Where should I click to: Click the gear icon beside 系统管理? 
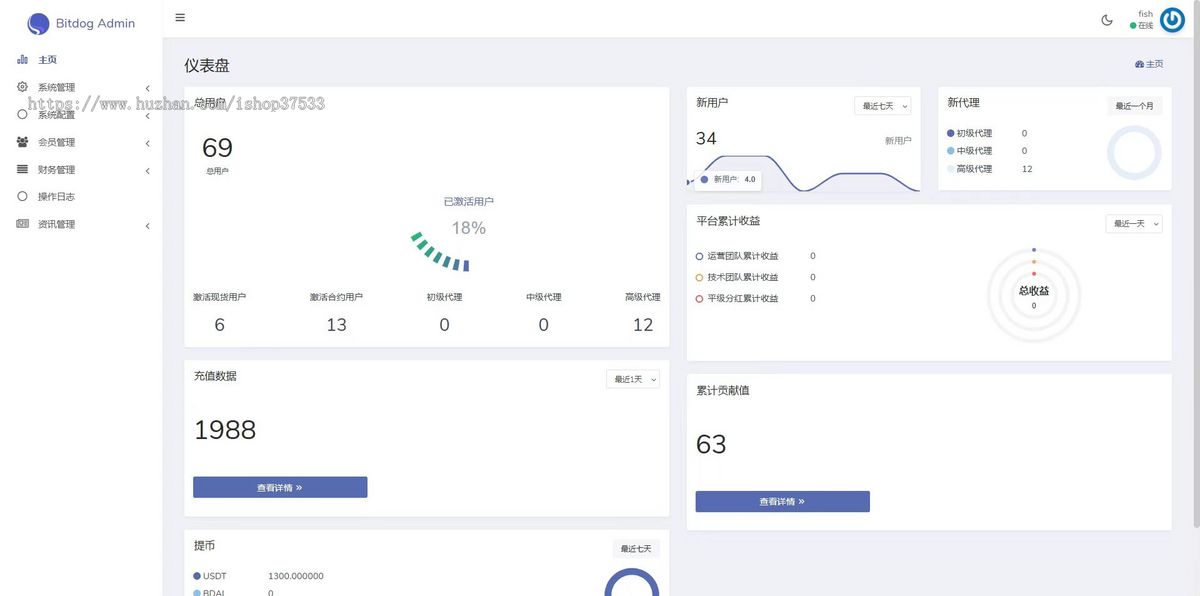coord(22,87)
